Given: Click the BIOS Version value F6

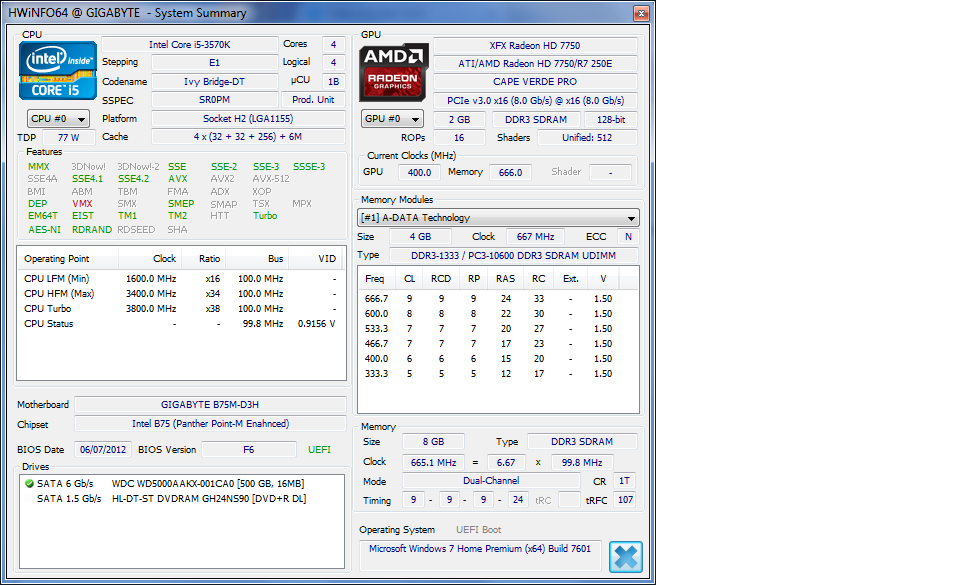Looking at the screenshot, I should [x=249, y=450].
